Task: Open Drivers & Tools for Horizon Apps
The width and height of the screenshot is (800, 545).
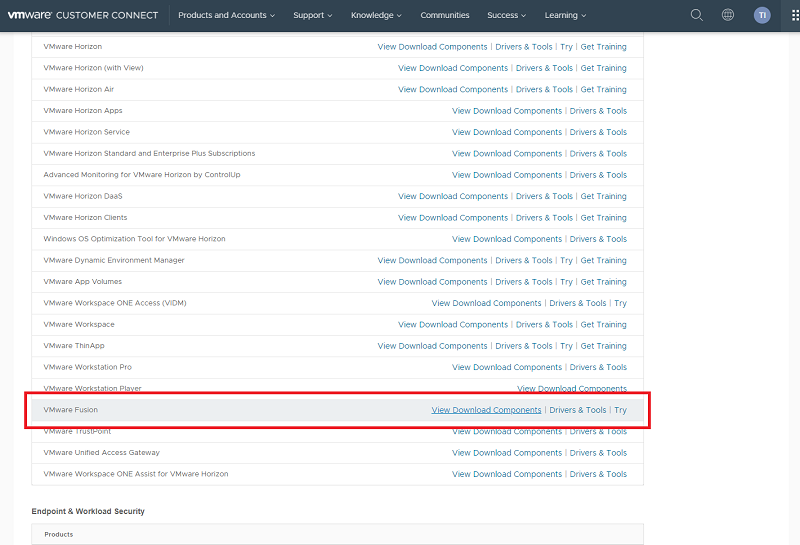Action: (598, 111)
